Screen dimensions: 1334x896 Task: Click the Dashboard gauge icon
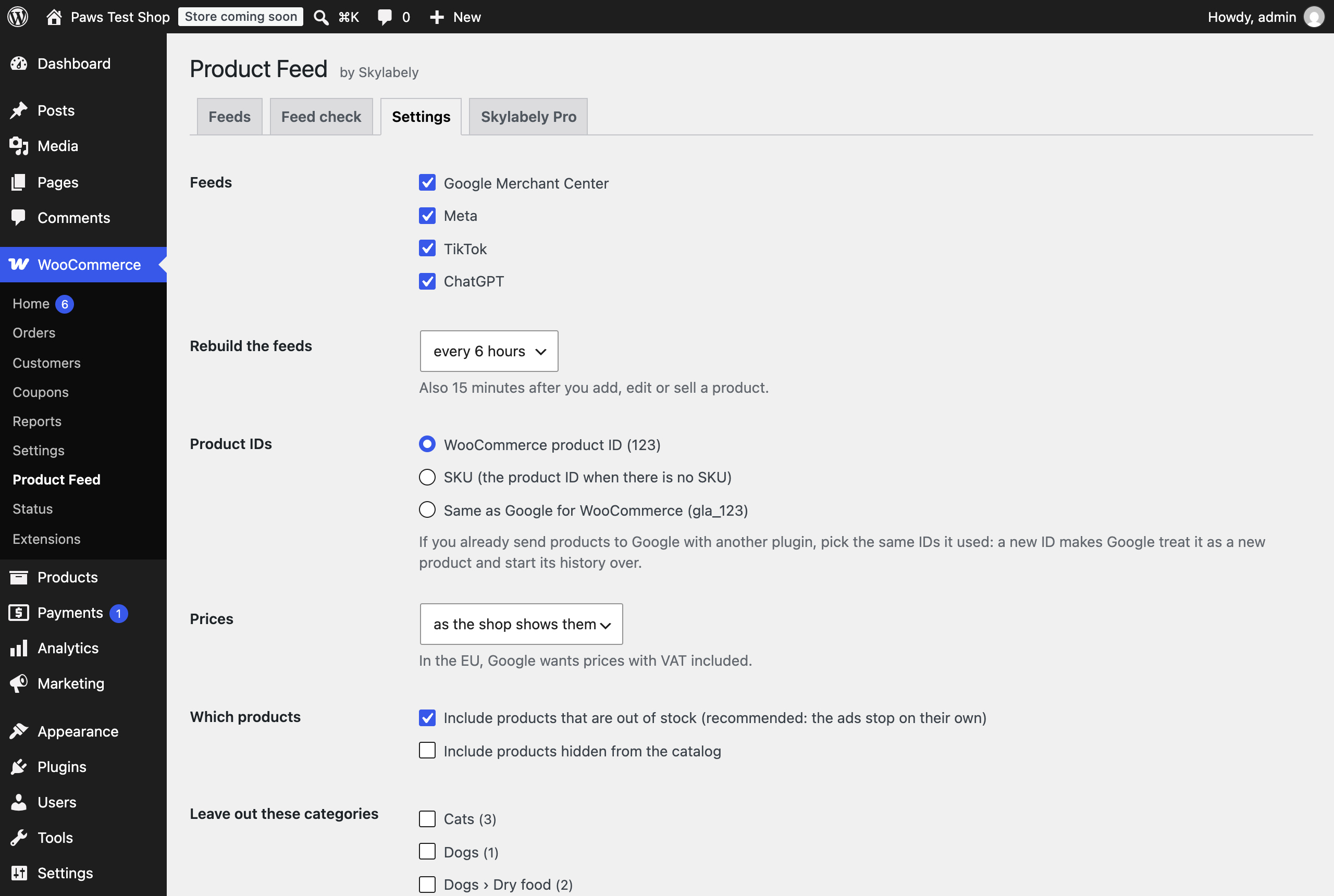point(19,64)
